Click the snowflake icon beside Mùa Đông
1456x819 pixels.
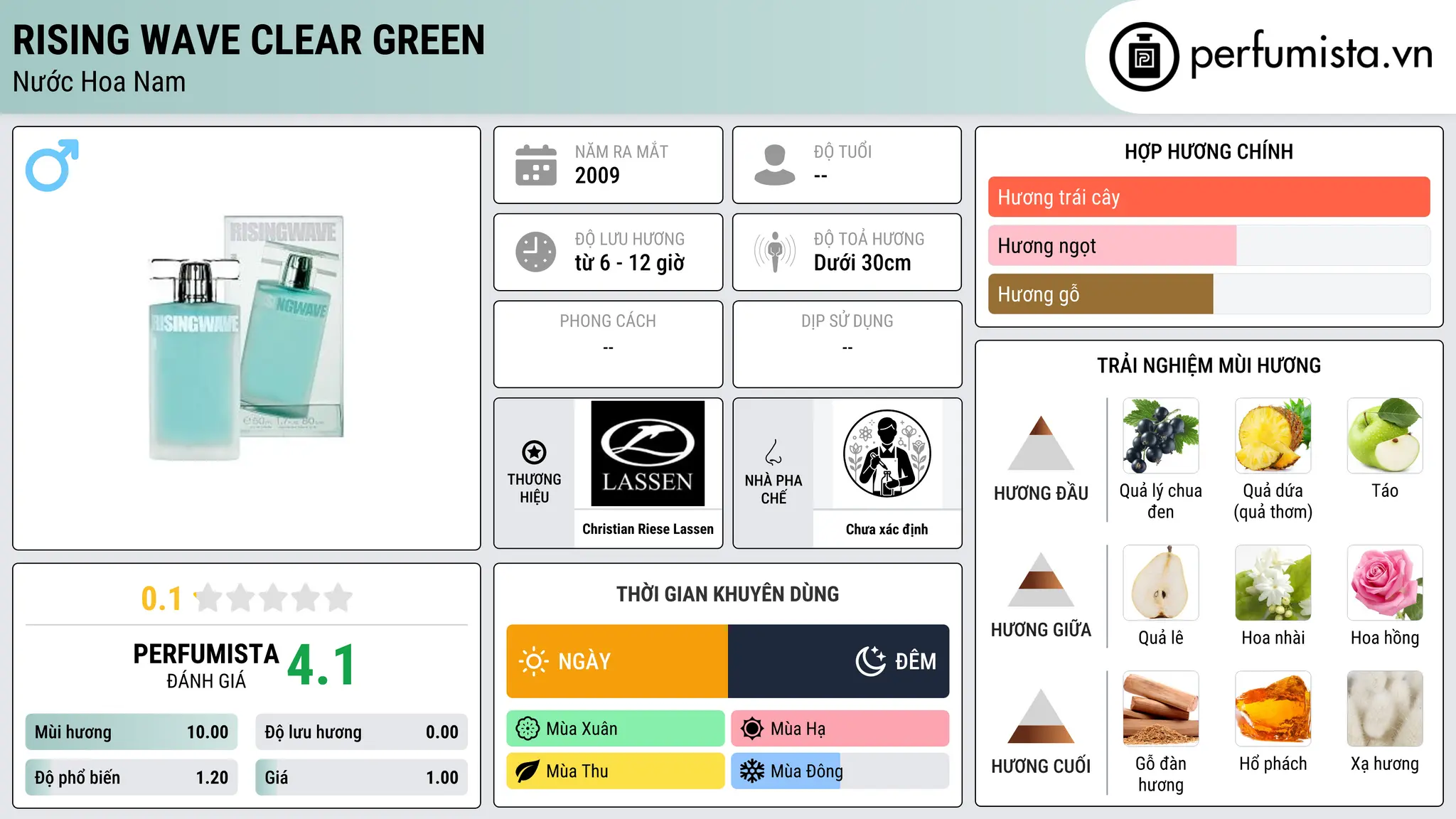pos(752,771)
